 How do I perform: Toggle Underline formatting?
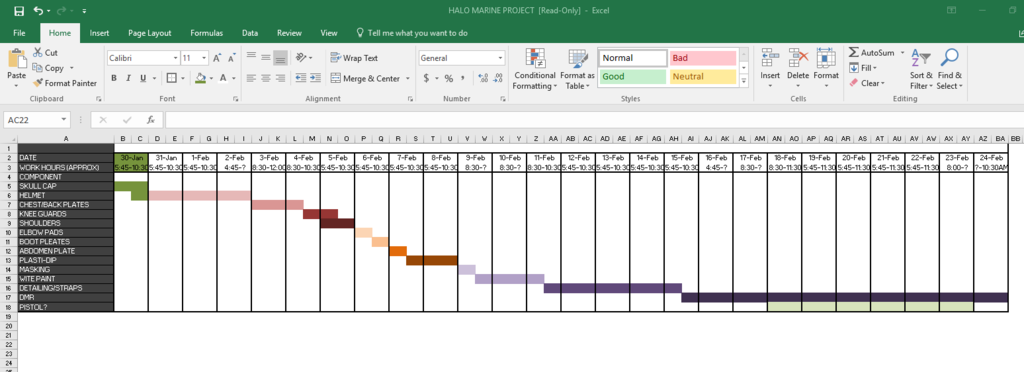(x=142, y=78)
